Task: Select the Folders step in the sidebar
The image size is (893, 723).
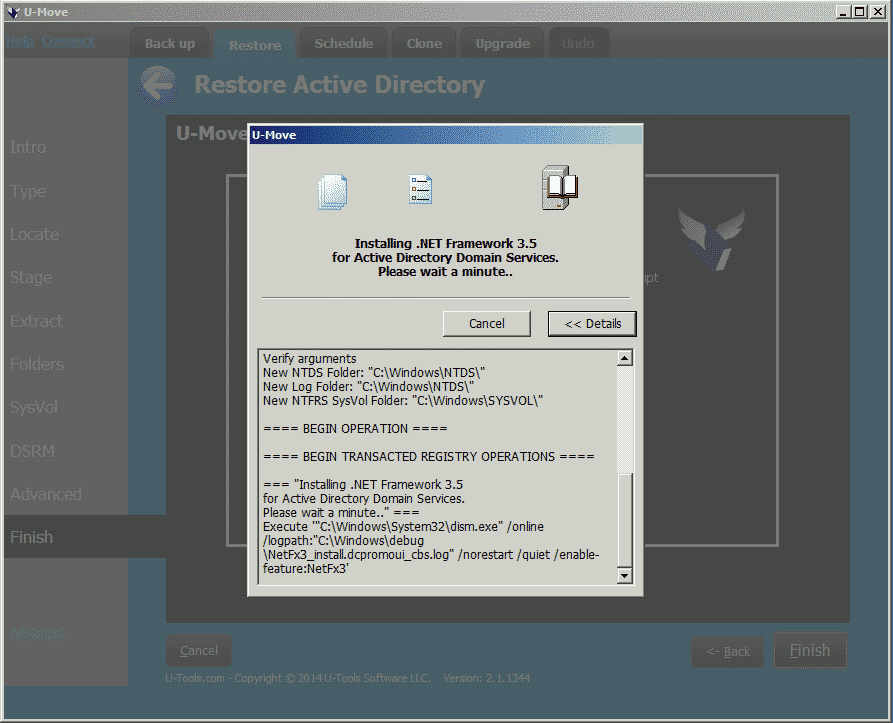Action: tap(36, 364)
